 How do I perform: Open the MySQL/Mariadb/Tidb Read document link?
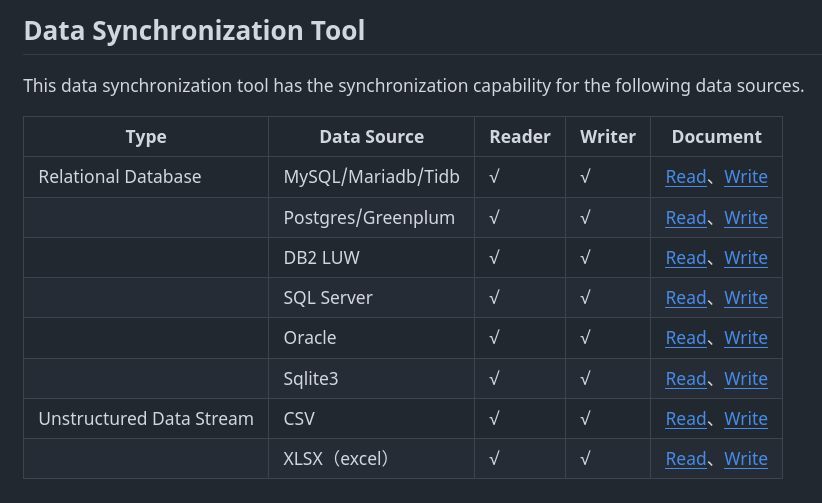pyautogui.click(x=686, y=177)
